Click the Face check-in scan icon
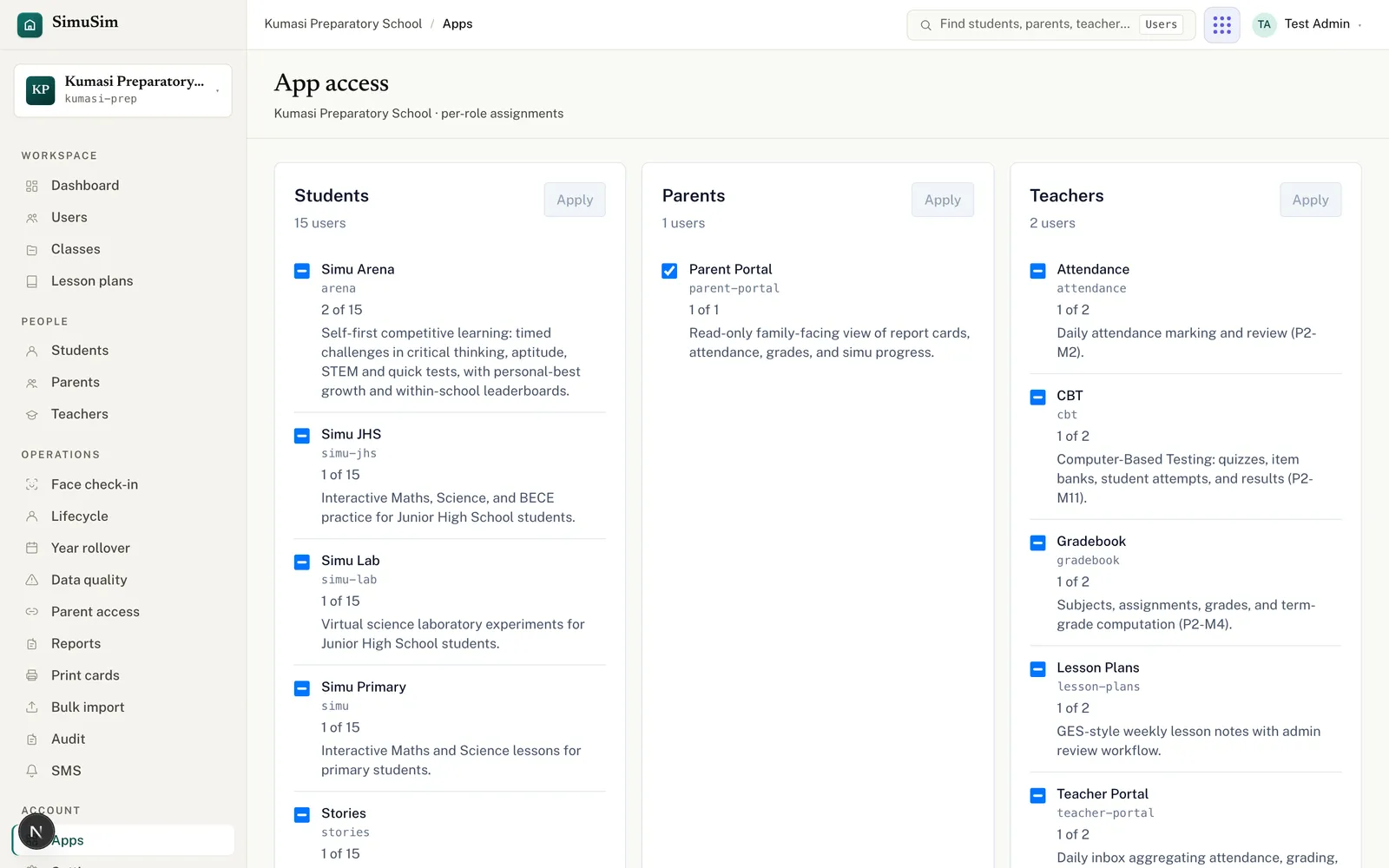Image resolution: width=1389 pixels, height=868 pixels. 32,484
